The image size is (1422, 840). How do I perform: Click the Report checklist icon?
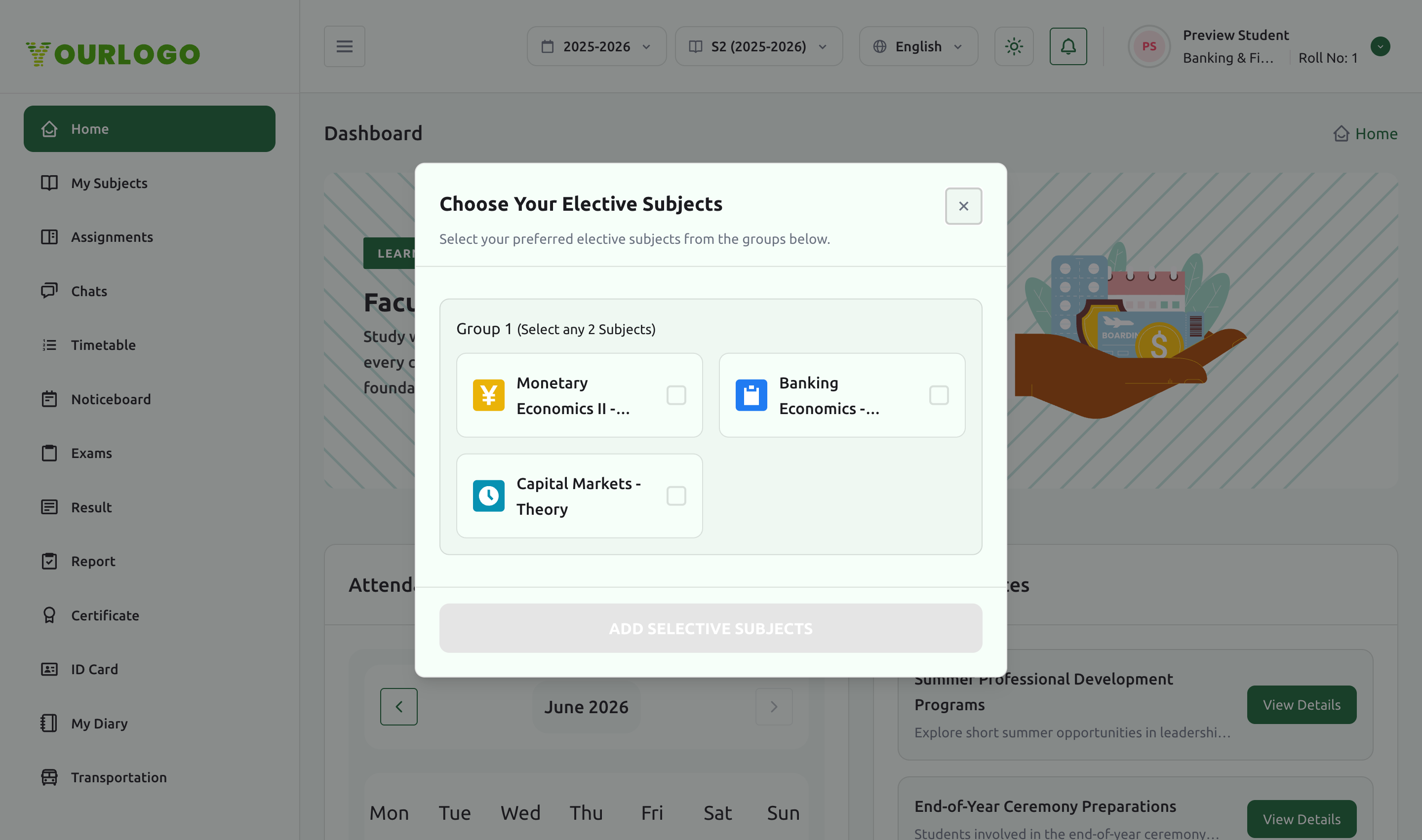point(49,561)
